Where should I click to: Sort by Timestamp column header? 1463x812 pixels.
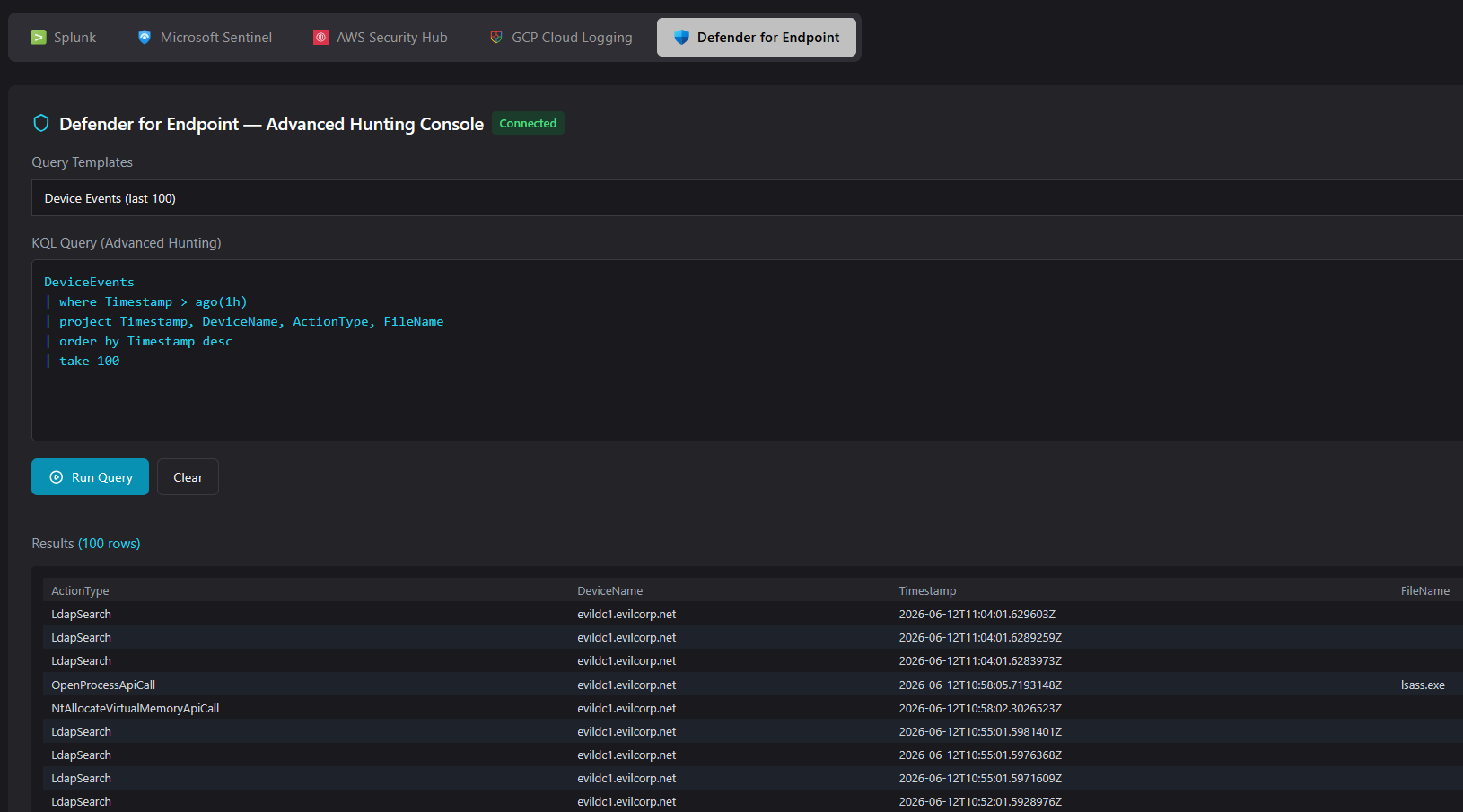[927, 591]
